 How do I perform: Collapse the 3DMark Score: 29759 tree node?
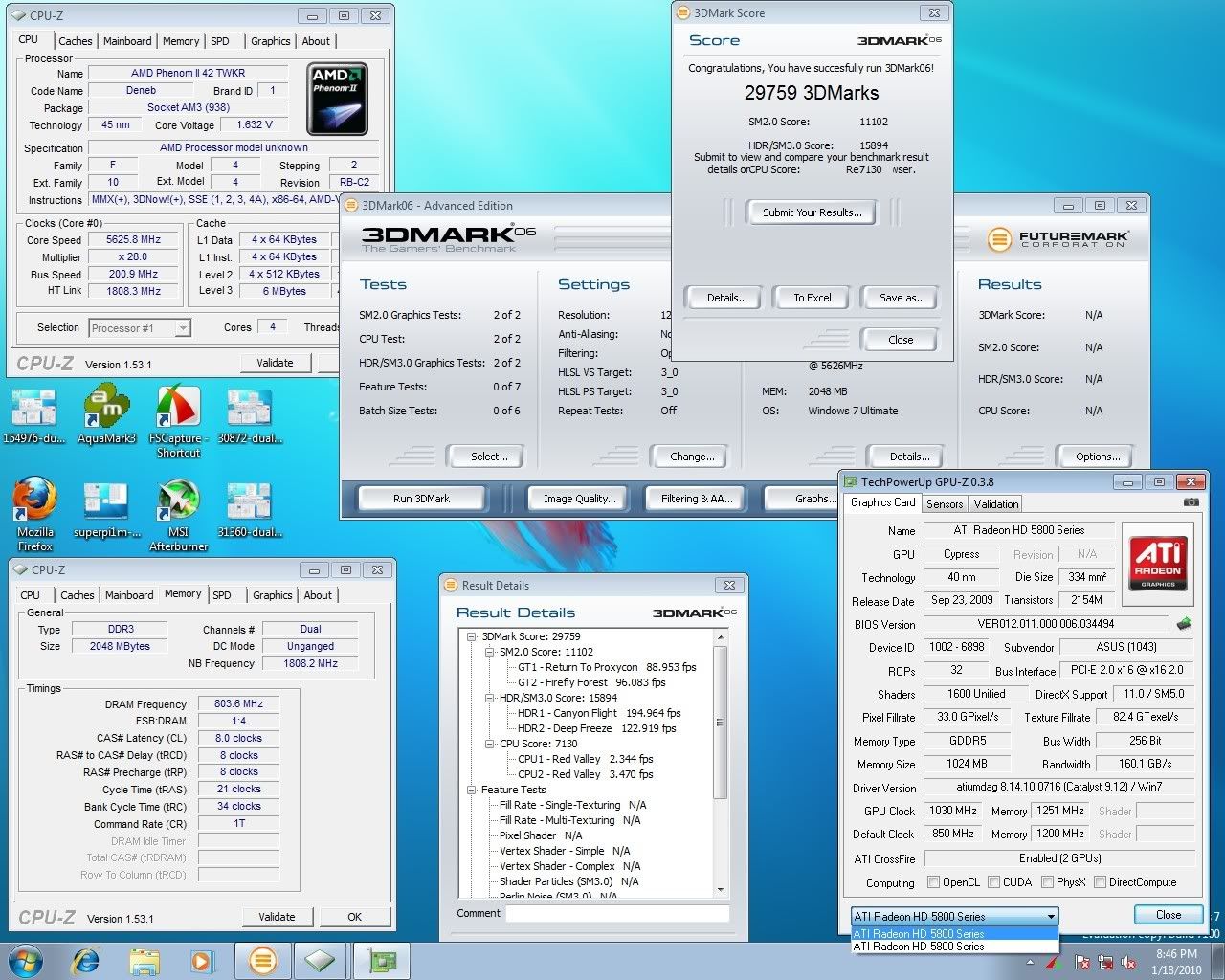coord(472,636)
